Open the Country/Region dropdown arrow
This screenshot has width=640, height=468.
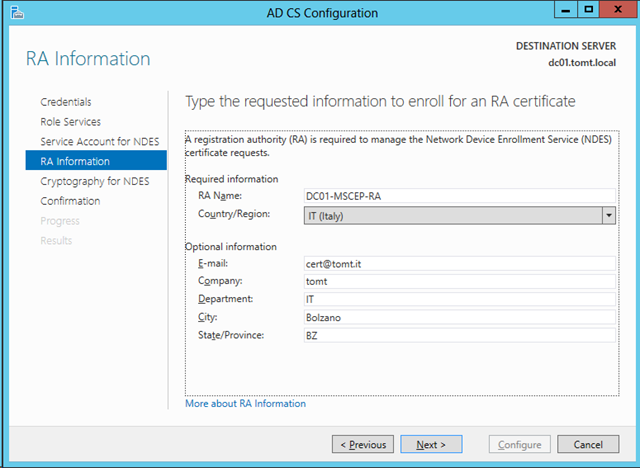click(609, 215)
